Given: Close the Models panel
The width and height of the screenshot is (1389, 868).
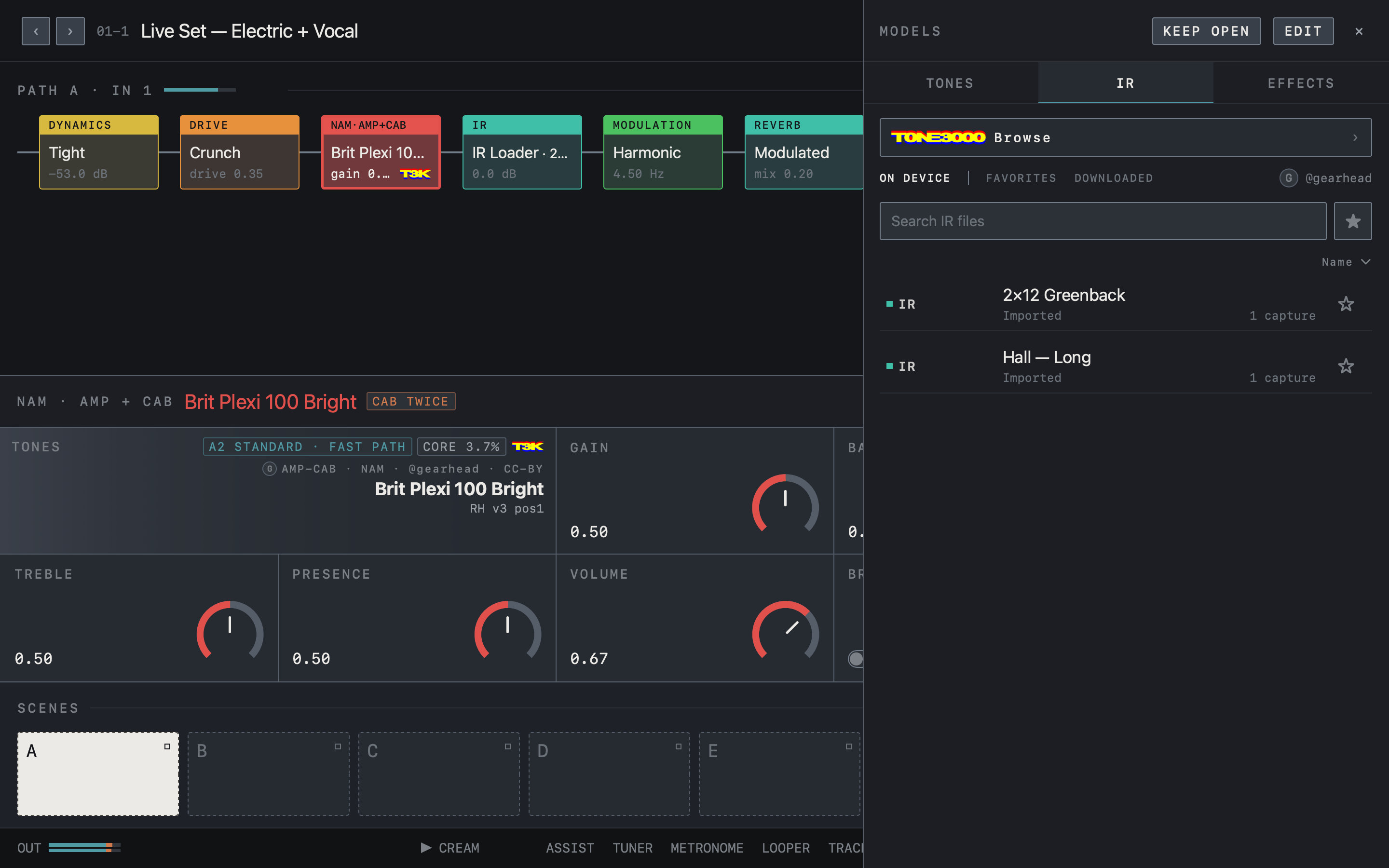Looking at the screenshot, I should [x=1359, y=31].
